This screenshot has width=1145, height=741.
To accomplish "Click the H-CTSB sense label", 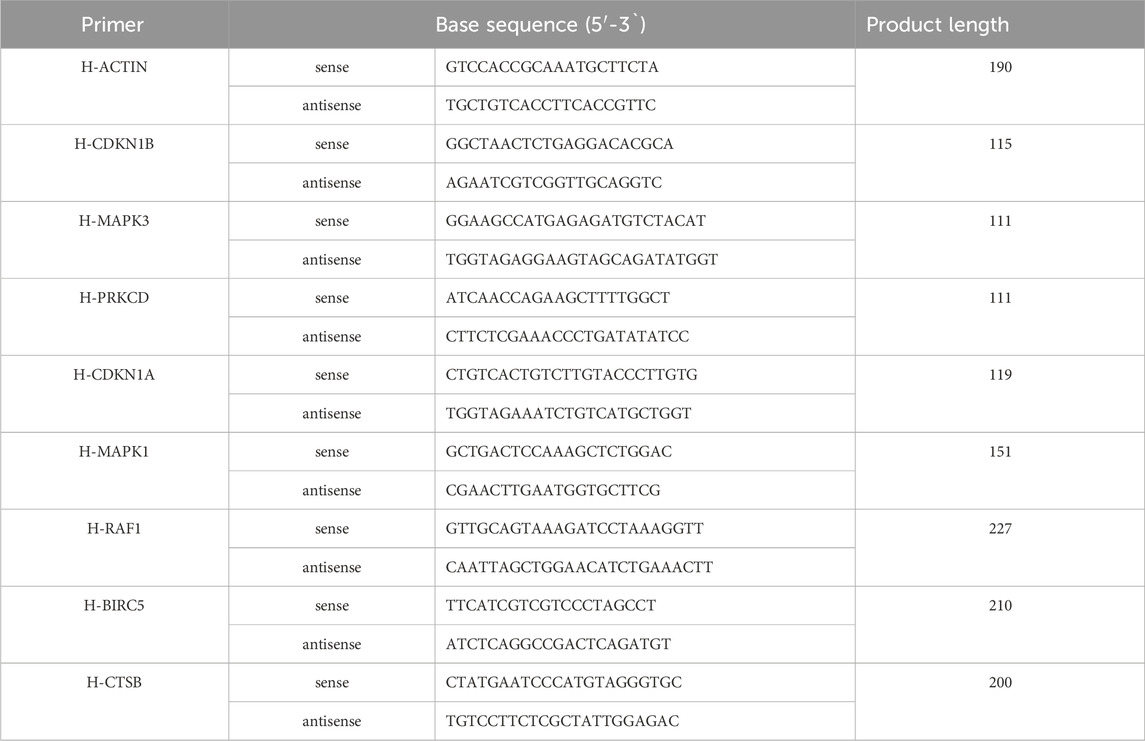I will [332, 683].
